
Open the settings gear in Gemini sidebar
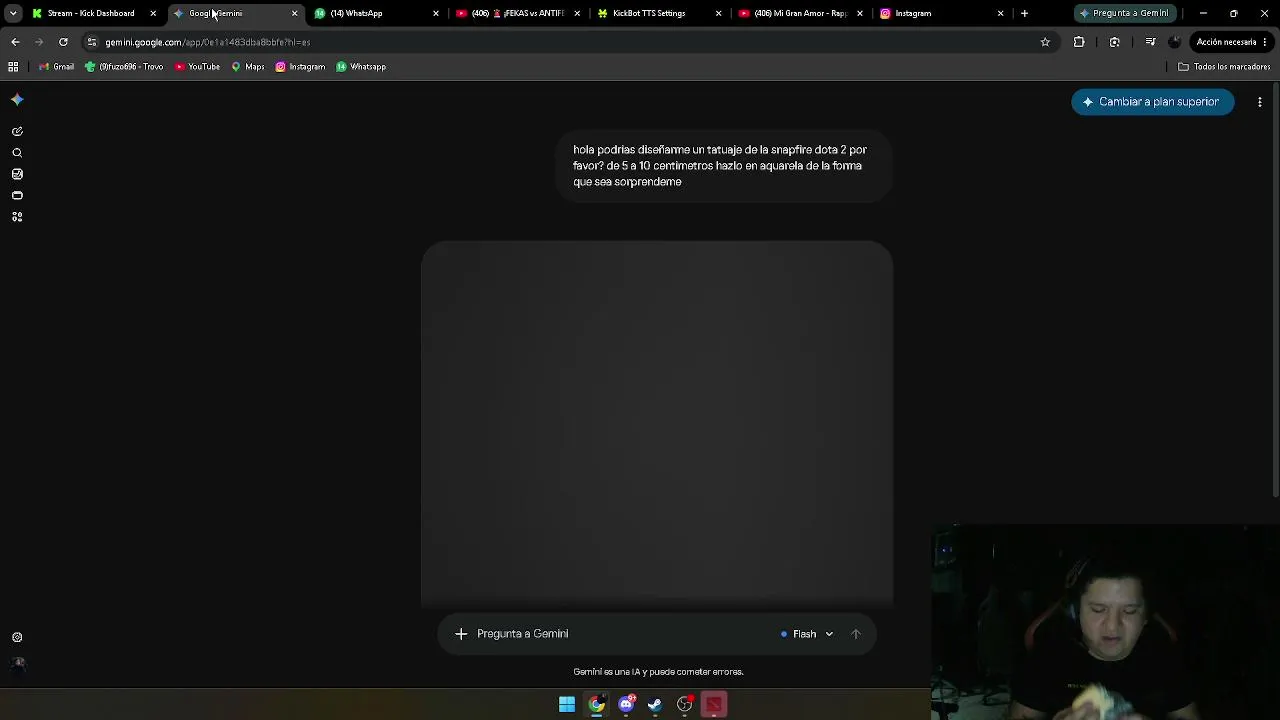(17, 637)
